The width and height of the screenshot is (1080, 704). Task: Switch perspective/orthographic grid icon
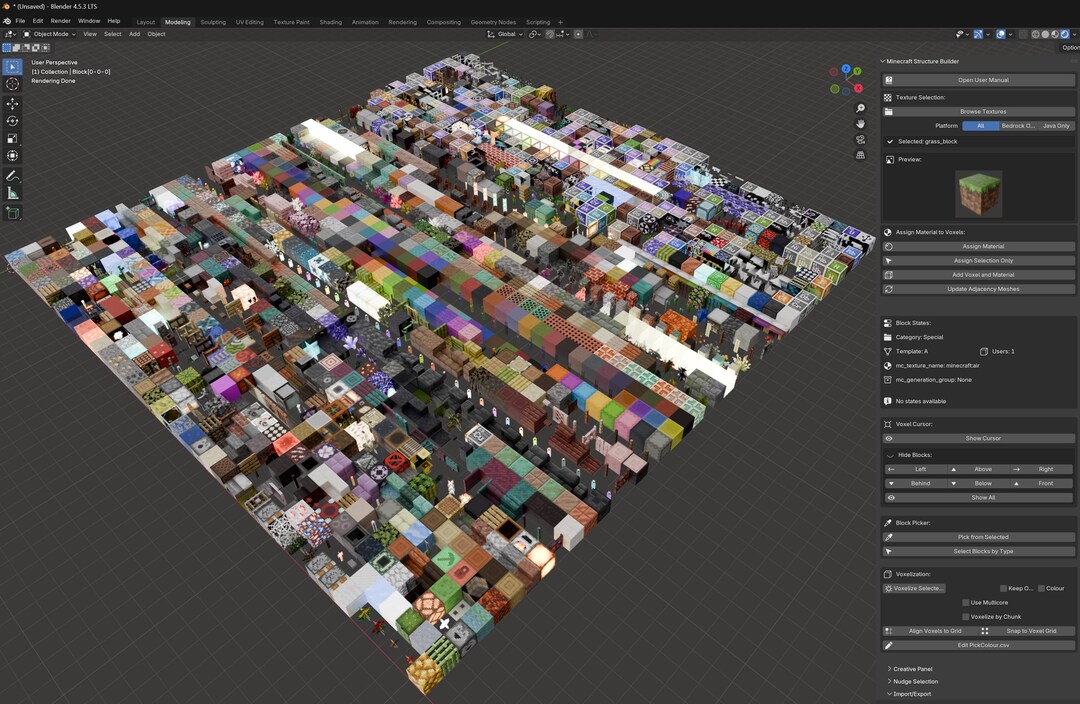click(x=860, y=156)
